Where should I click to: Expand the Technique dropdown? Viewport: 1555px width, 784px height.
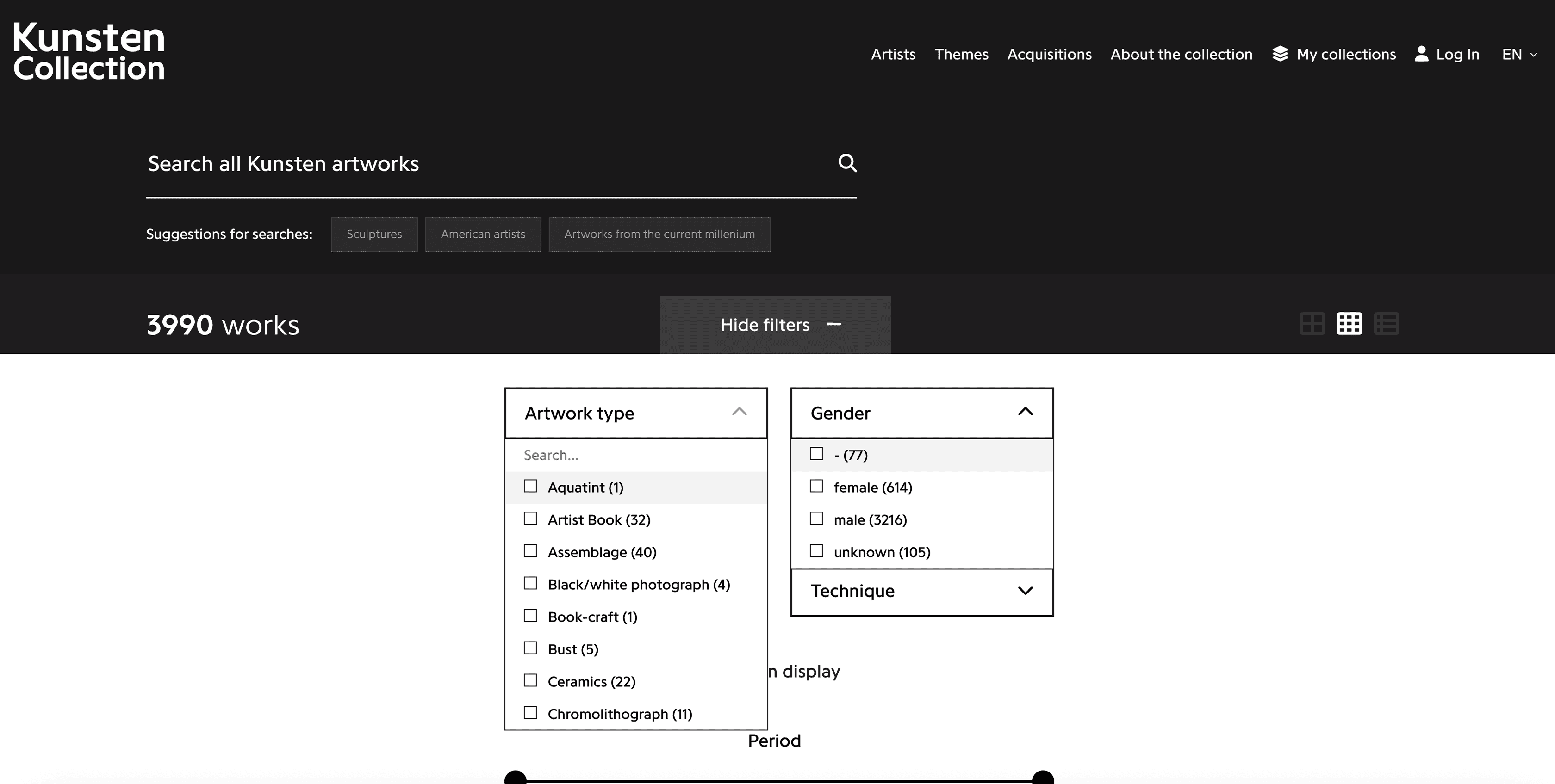click(x=1025, y=591)
